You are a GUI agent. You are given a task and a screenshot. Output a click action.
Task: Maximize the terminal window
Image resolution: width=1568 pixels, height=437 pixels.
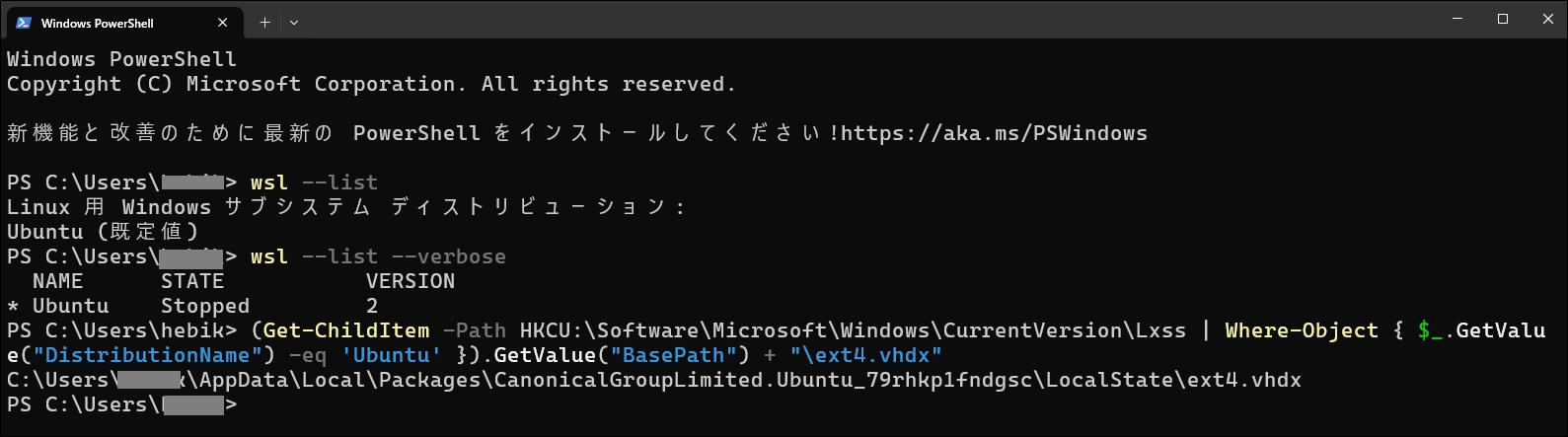[1503, 19]
